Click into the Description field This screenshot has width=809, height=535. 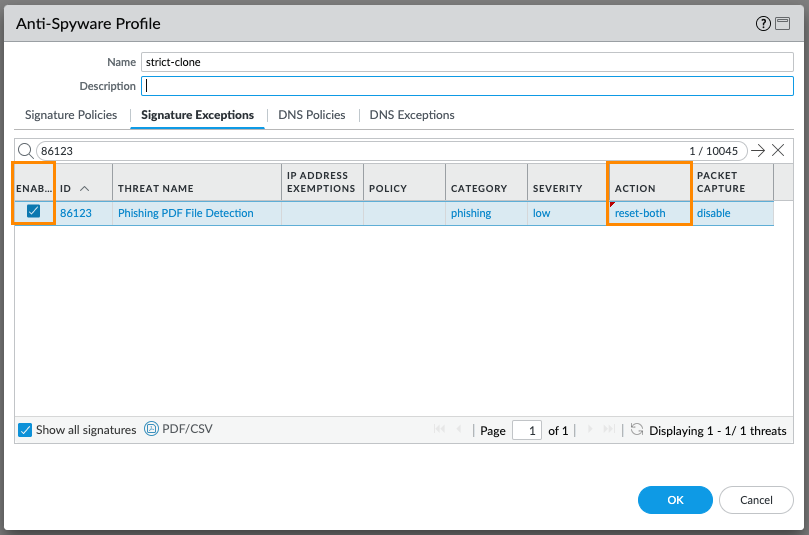click(467, 86)
